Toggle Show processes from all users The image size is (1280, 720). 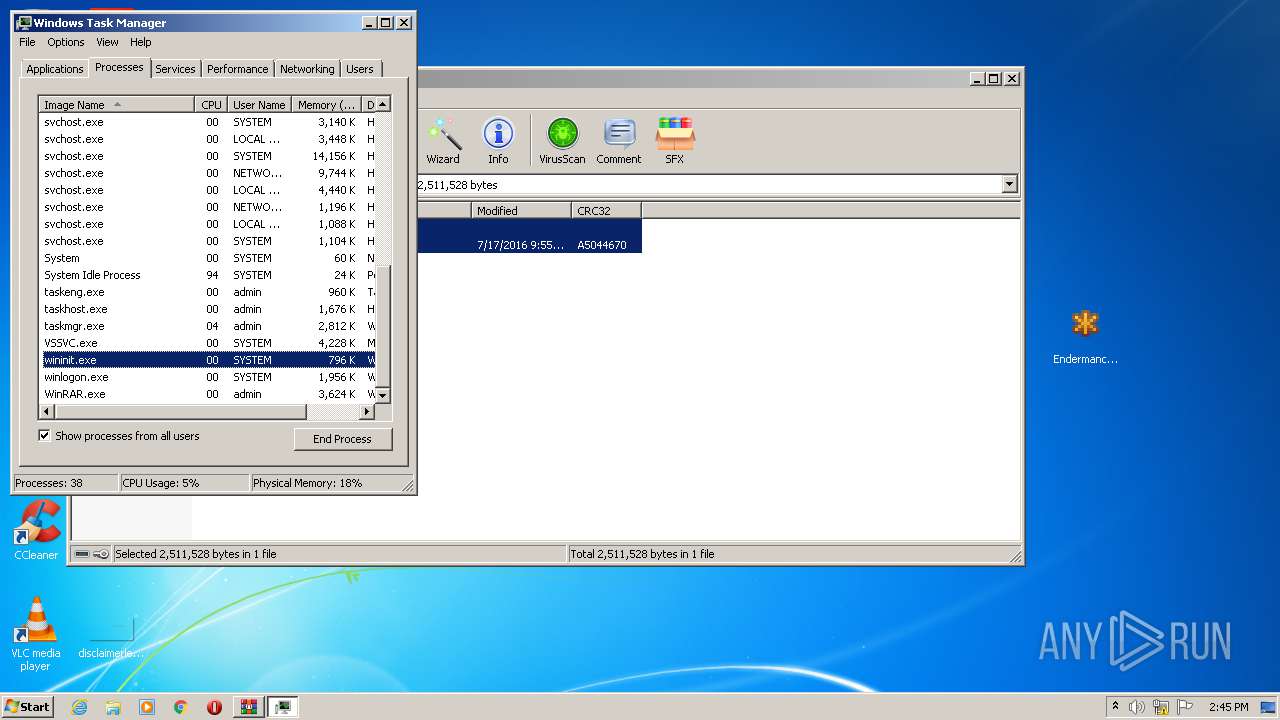44,436
